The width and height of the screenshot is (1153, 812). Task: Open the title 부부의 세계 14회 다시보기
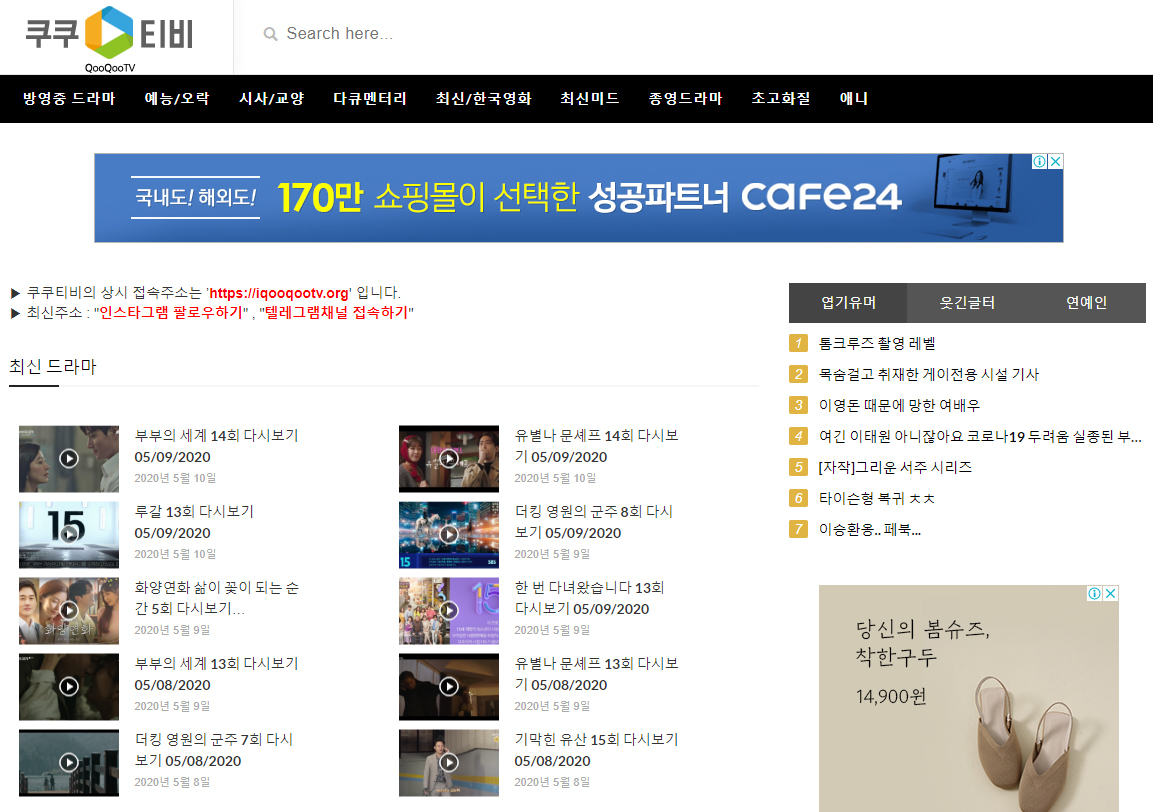(216, 446)
